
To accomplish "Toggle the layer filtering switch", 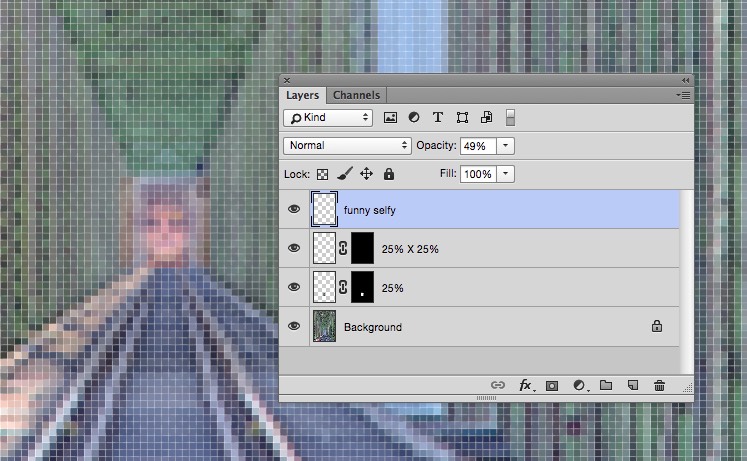I will click(x=510, y=118).
